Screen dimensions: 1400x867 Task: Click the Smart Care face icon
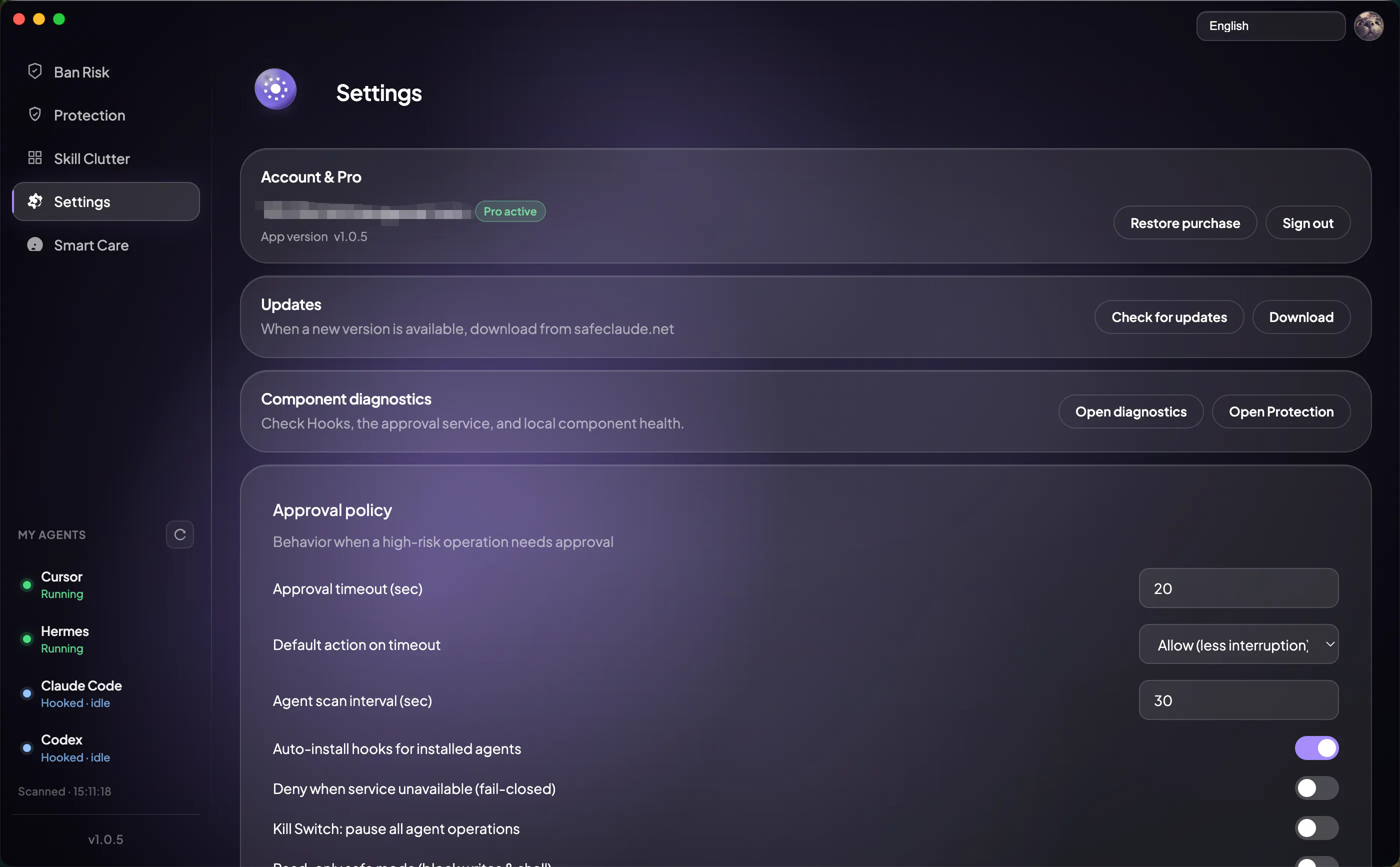pos(35,245)
